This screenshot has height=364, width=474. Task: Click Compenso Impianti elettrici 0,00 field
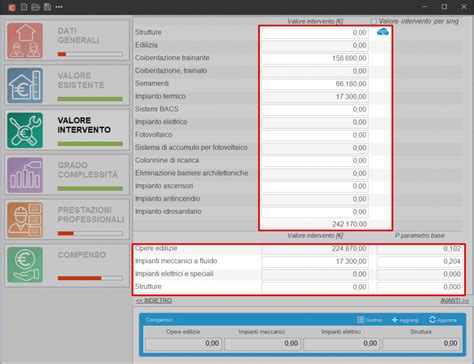pyautogui.click(x=341, y=344)
